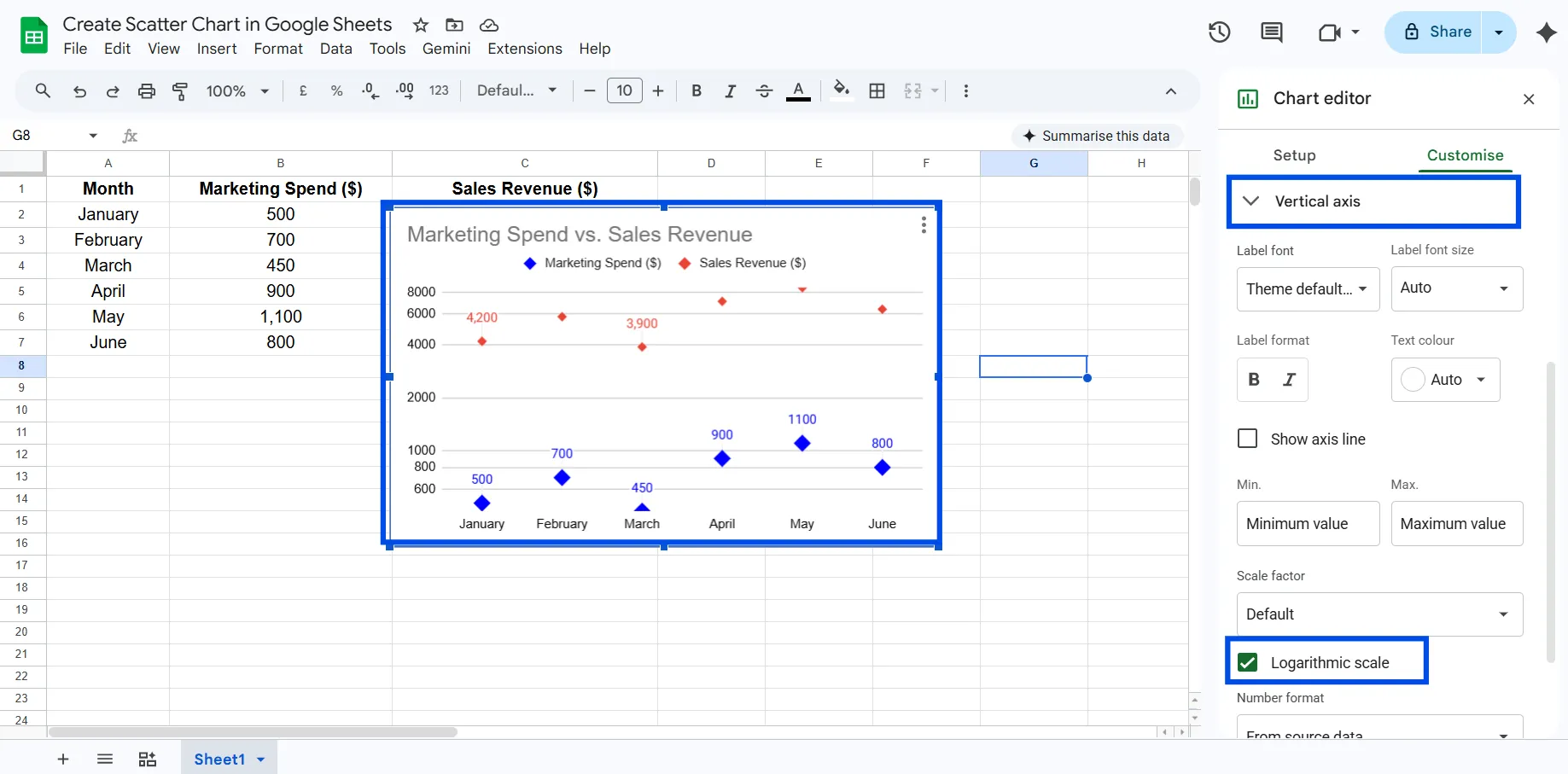Click the Minimum value input field
Image resolution: width=1568 pixels, height=774 pixels.
(x=1308, y=524)
